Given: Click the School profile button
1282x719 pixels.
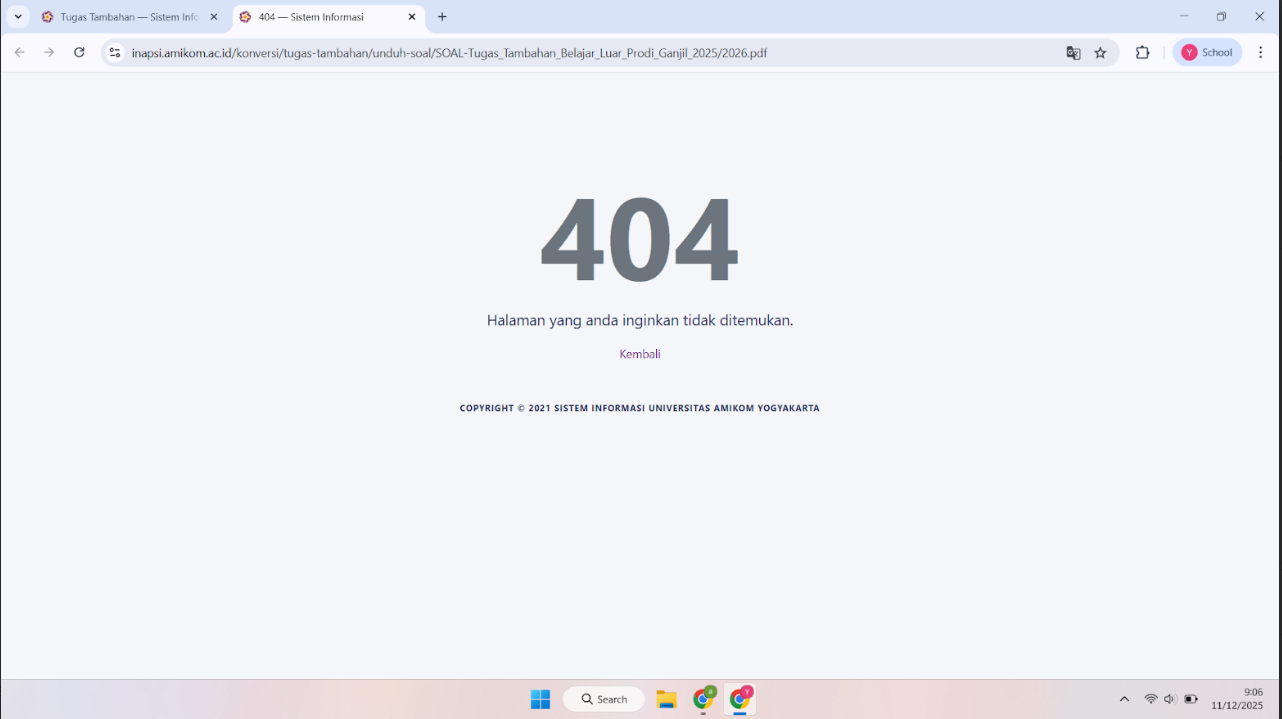Looking at the screenshot, I should tap(1207, 53).
